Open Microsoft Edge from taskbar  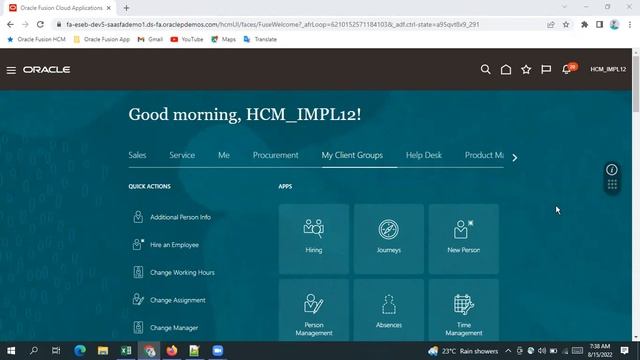click(x=80, y=351)
